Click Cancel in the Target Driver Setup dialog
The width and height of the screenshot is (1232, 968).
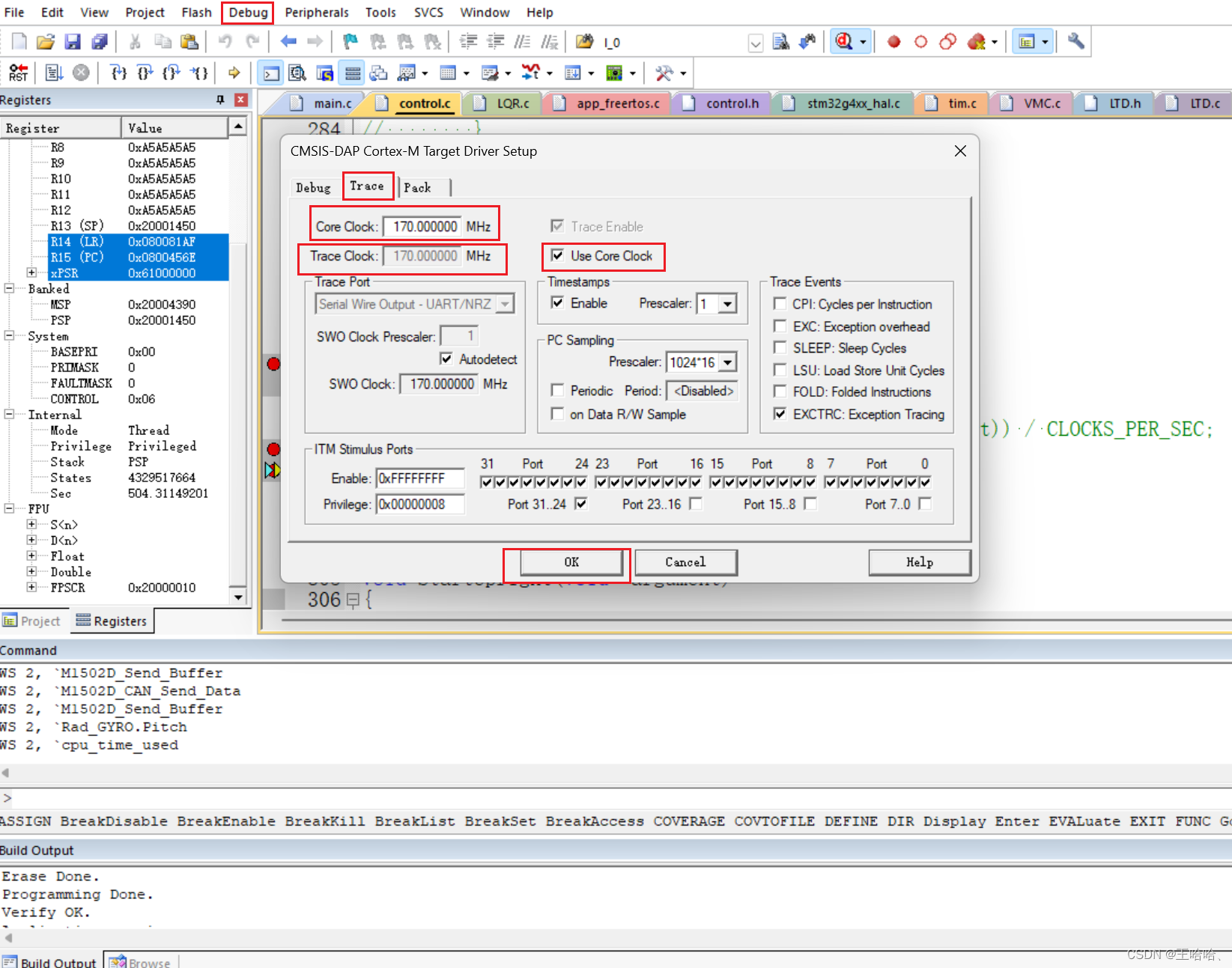685,562
